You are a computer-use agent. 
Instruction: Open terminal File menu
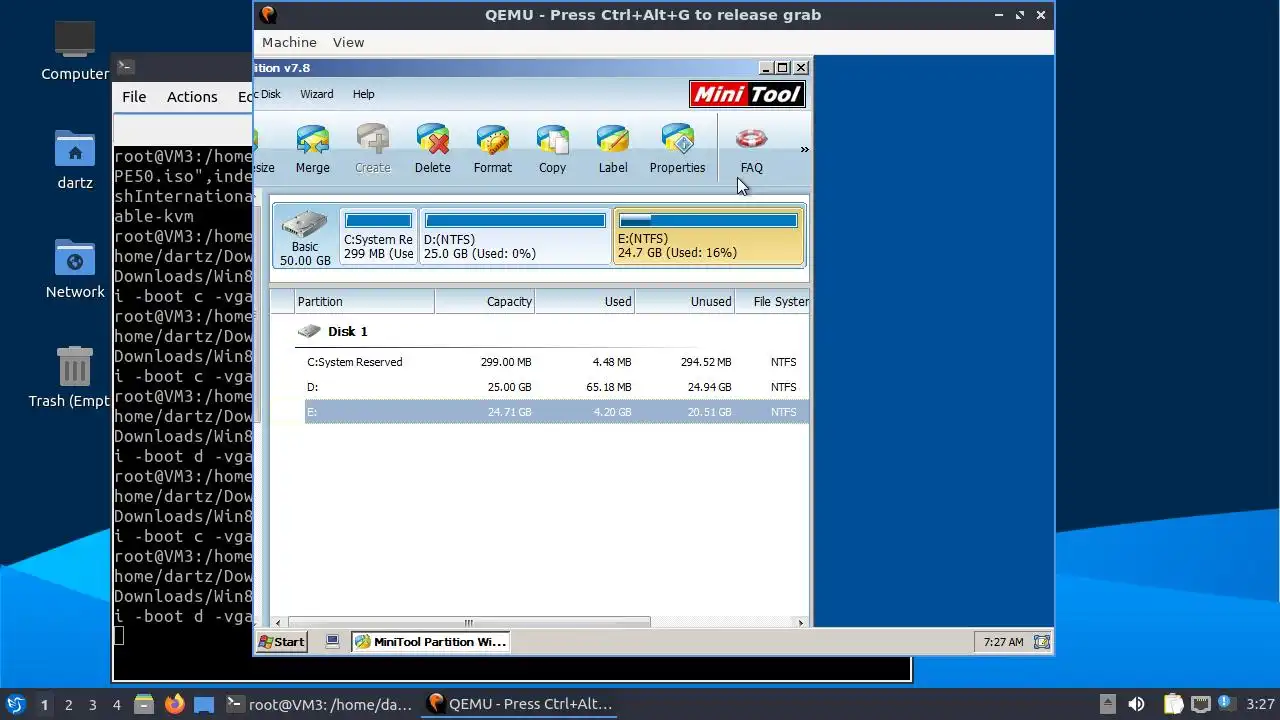pyautogui.click(x=134, y=97)
